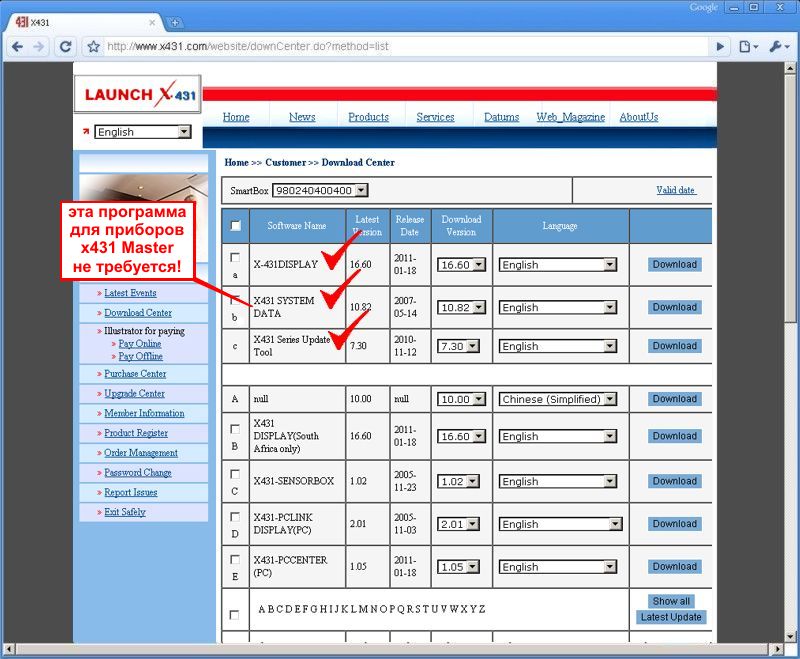Tick the checkbox in the alphabet filter row
The height and width of the screenshot is (659, 800).
[x=234, y=615]
